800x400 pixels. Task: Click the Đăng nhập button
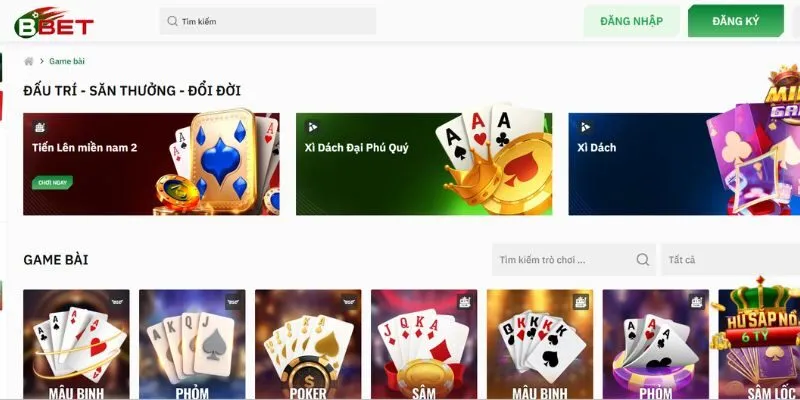pyautogui.click(x=632, y=21)
